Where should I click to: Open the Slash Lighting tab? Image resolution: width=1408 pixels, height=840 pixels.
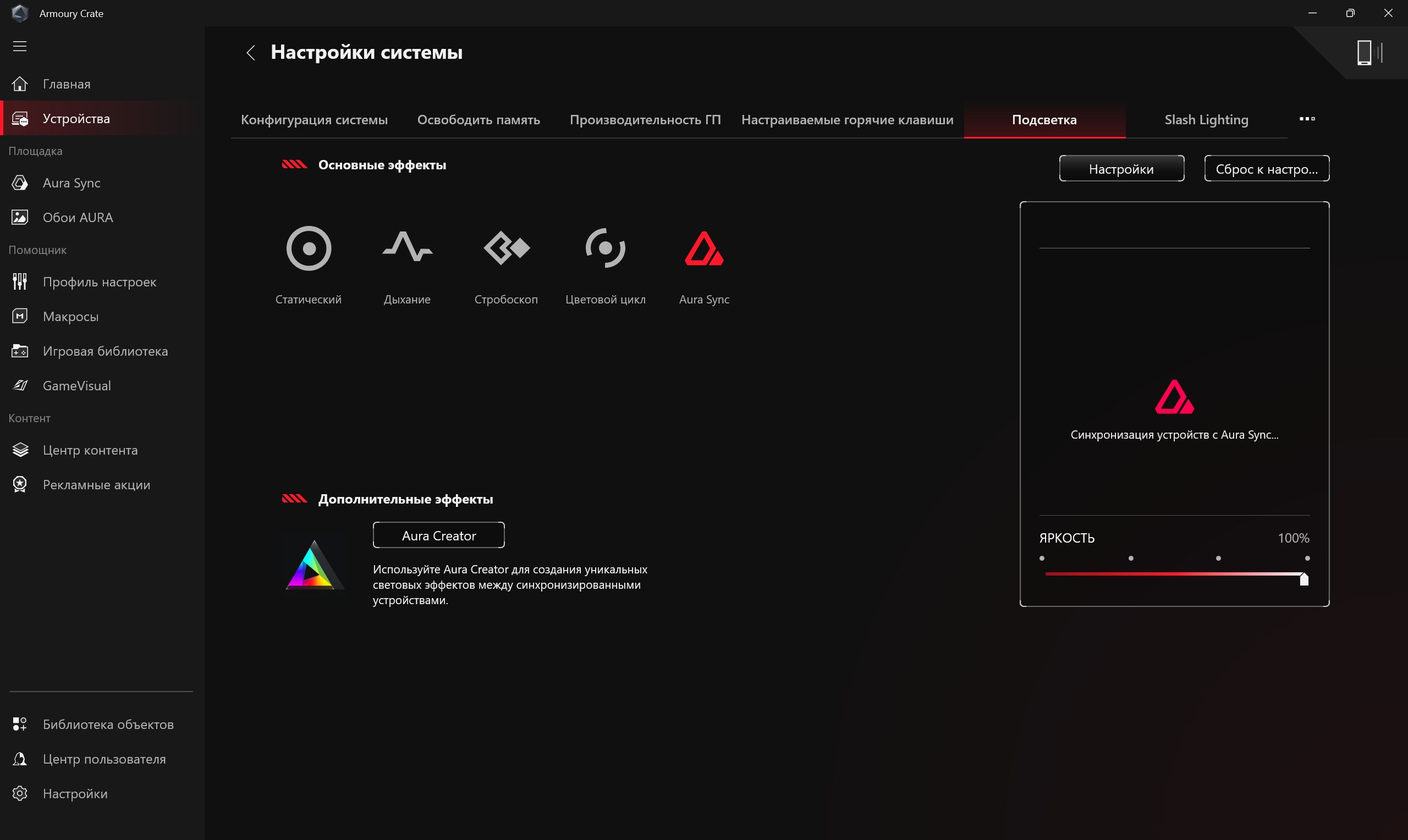click(1207, 119)
